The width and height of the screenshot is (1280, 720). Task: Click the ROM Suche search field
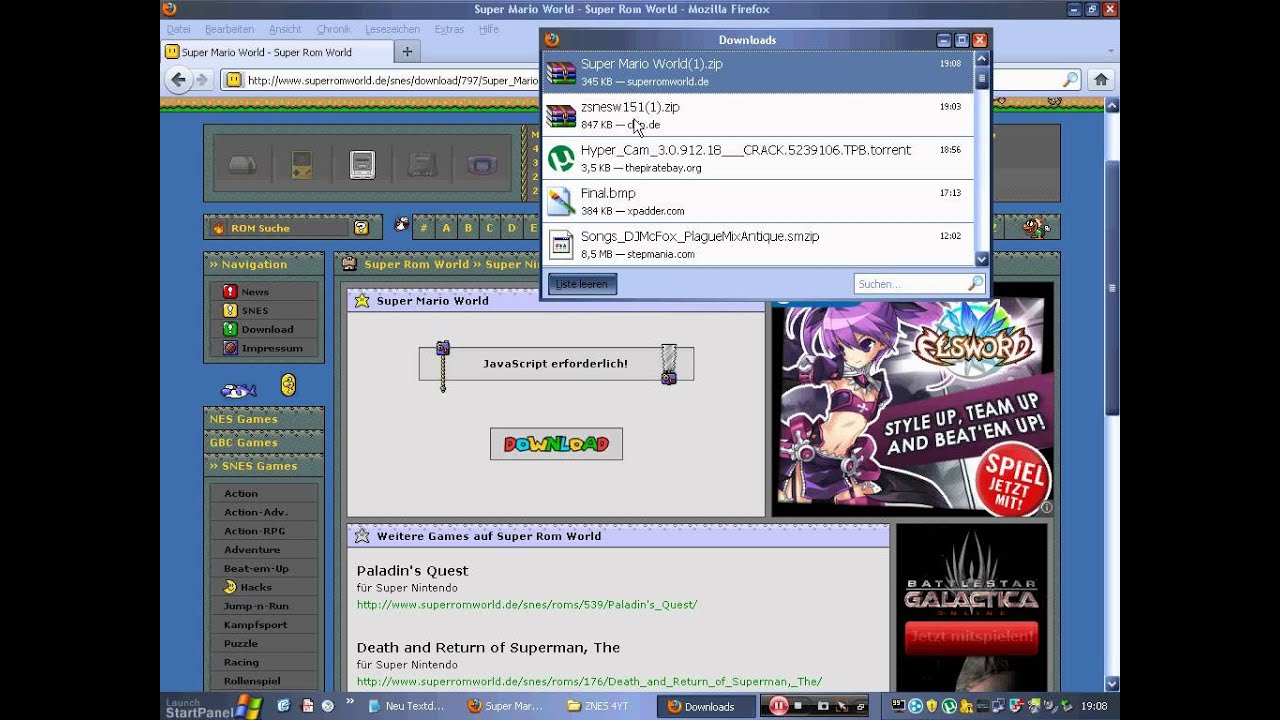288,228
